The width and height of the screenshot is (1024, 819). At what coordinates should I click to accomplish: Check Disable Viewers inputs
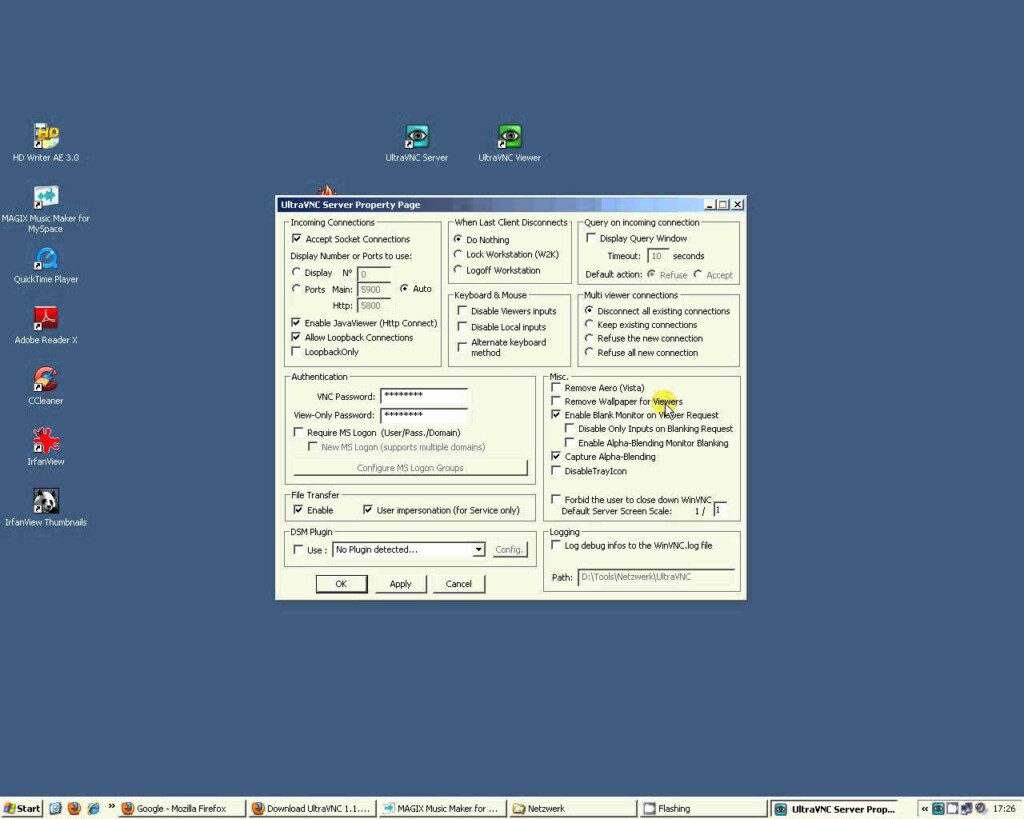(462, 311)
